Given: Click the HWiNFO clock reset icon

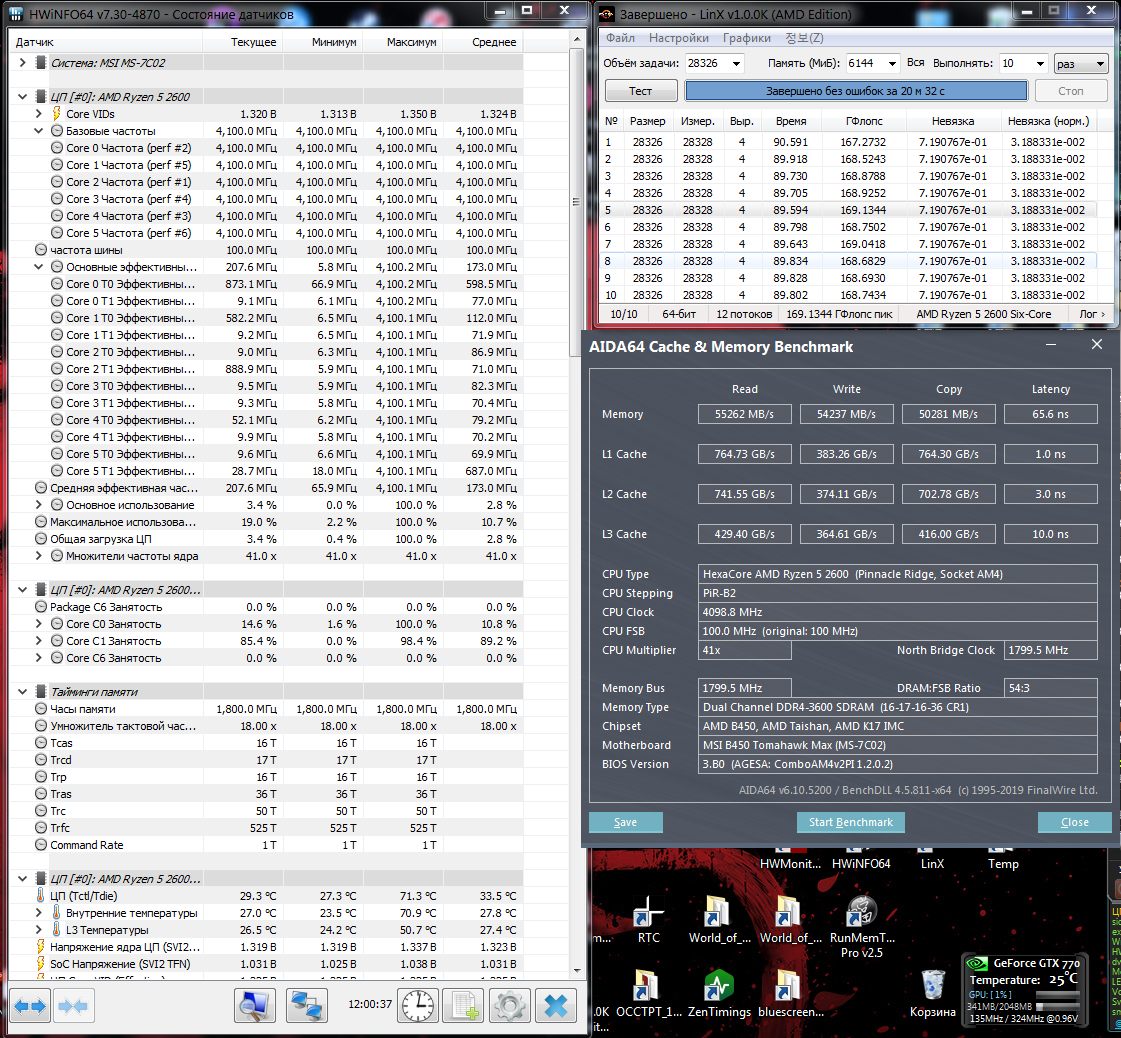Looking at the screenshot, I should pyautogui.click(x=418, y=1006).
